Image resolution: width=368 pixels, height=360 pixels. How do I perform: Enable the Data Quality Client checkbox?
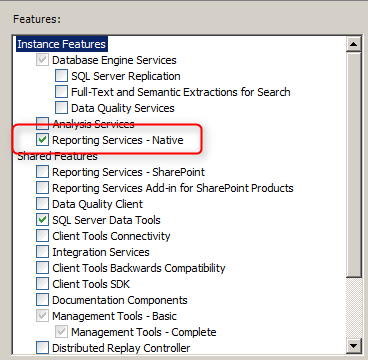(42, 204)
